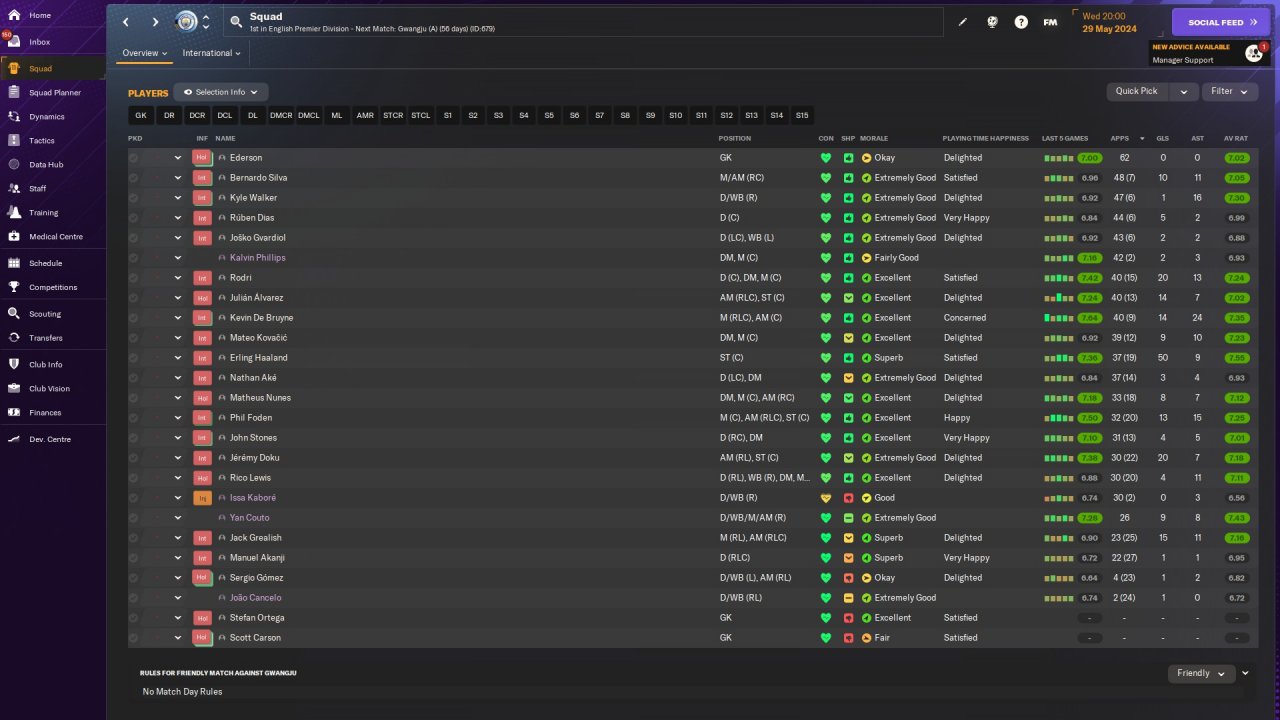
Task: Open Yan Couto player profile
Action: (249, 518)
